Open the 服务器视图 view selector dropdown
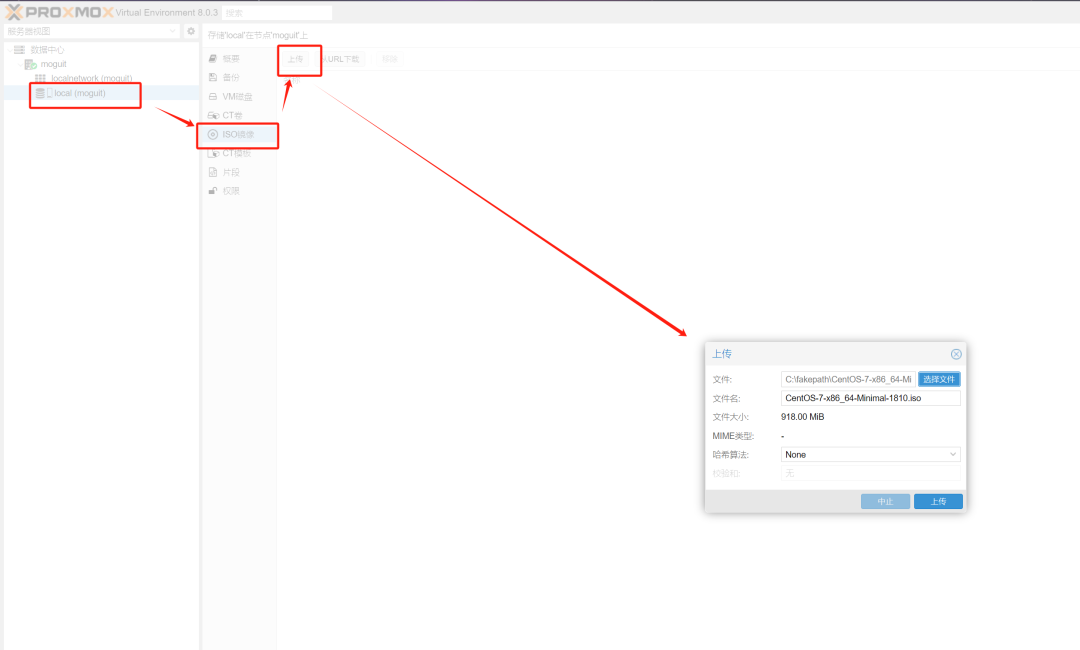 (x=92, y=31)
